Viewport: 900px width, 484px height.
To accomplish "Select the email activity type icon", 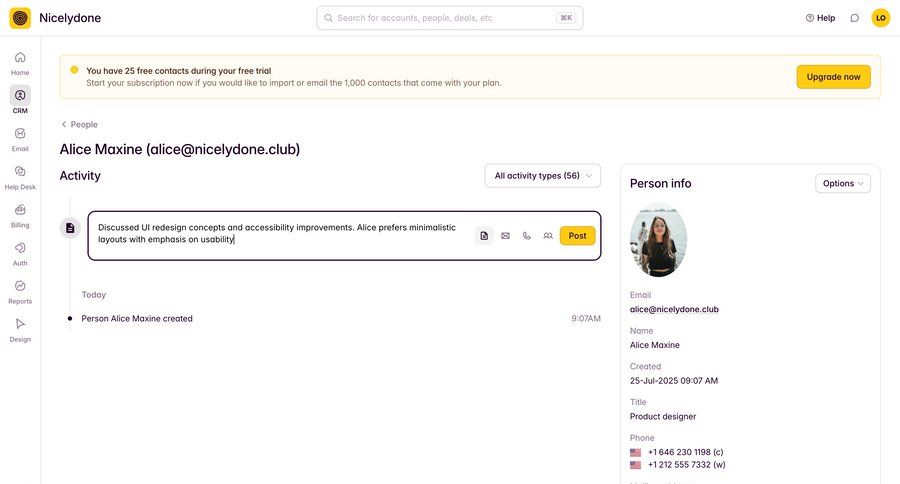I will click(505, 235).
